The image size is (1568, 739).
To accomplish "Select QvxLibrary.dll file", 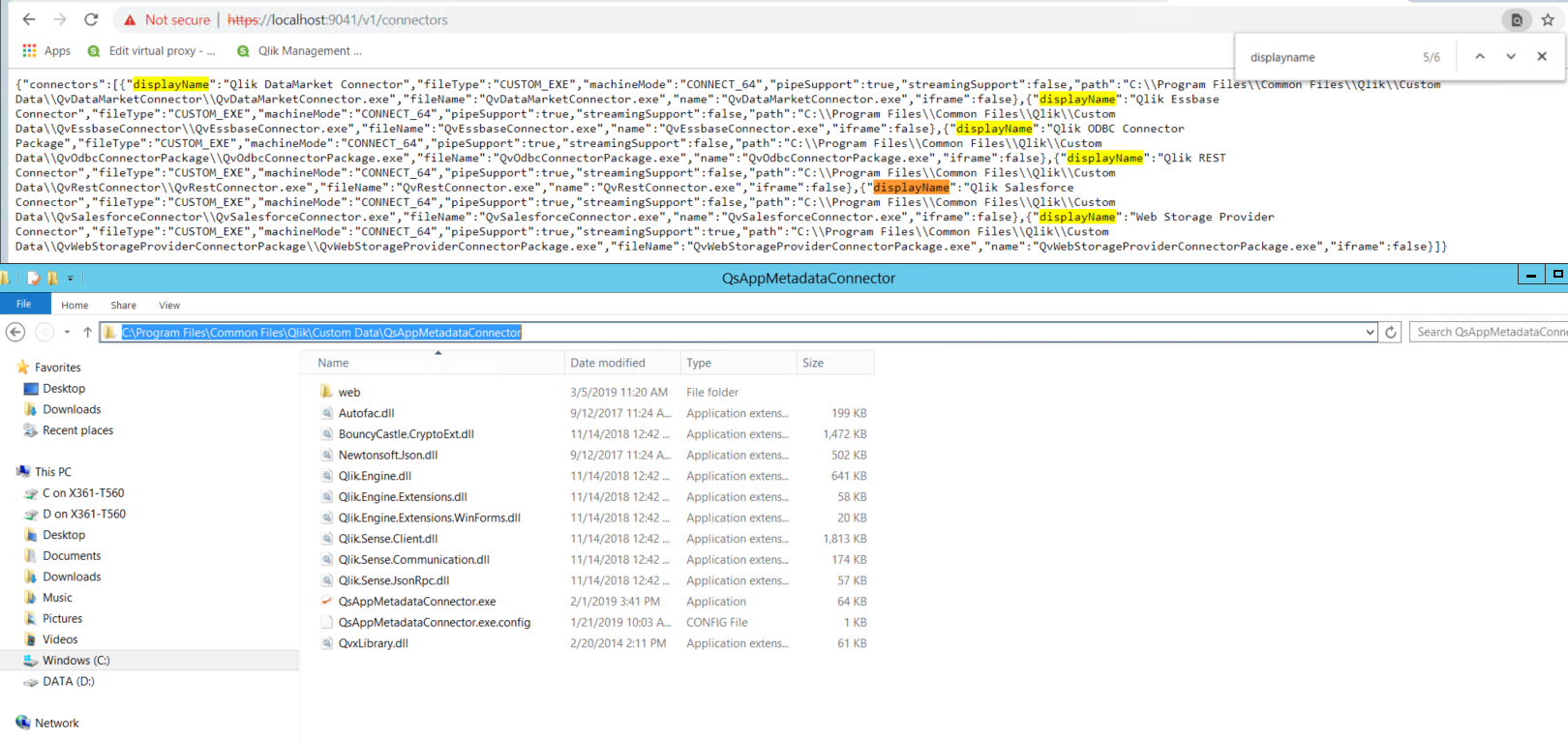I will (373, 643).
